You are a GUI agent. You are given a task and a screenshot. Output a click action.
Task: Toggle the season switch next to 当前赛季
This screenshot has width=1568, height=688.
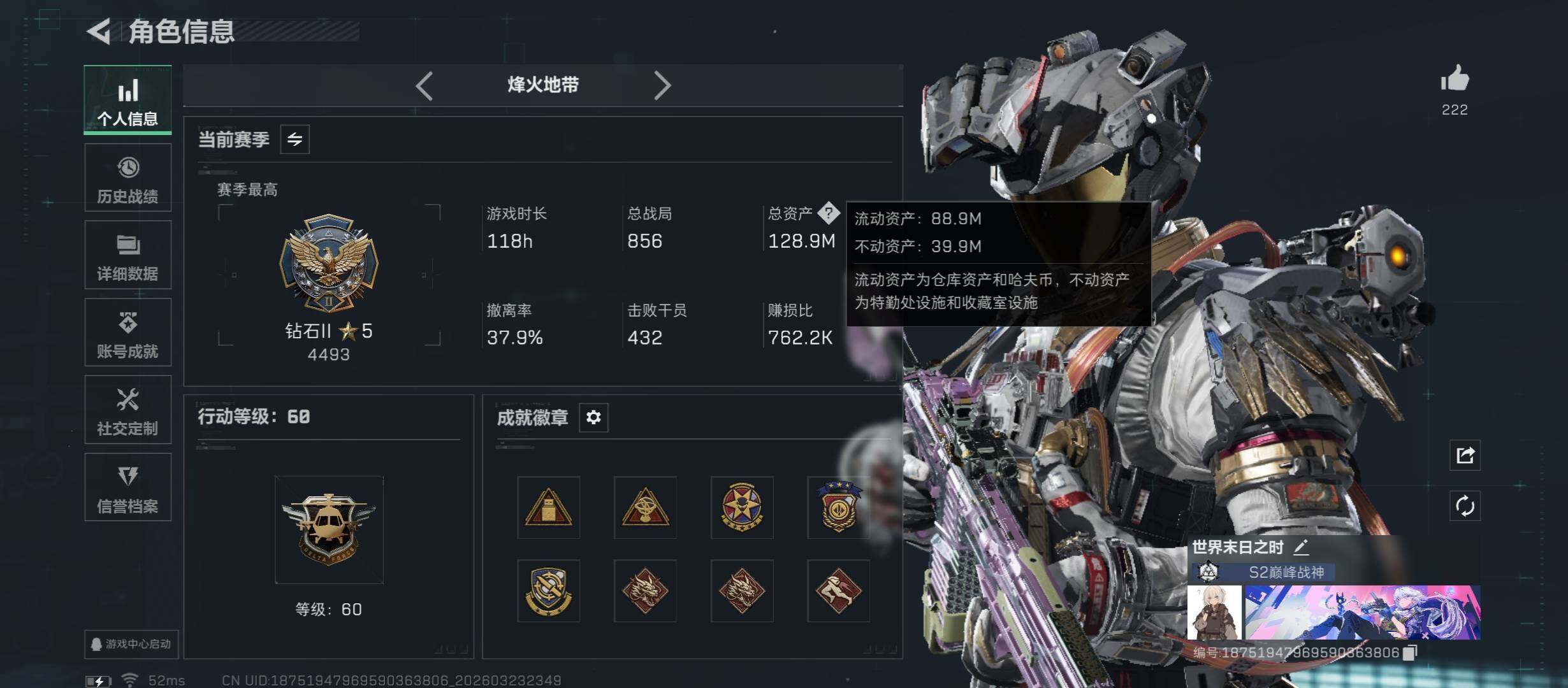pyautogui.click(x=294, y=139)
